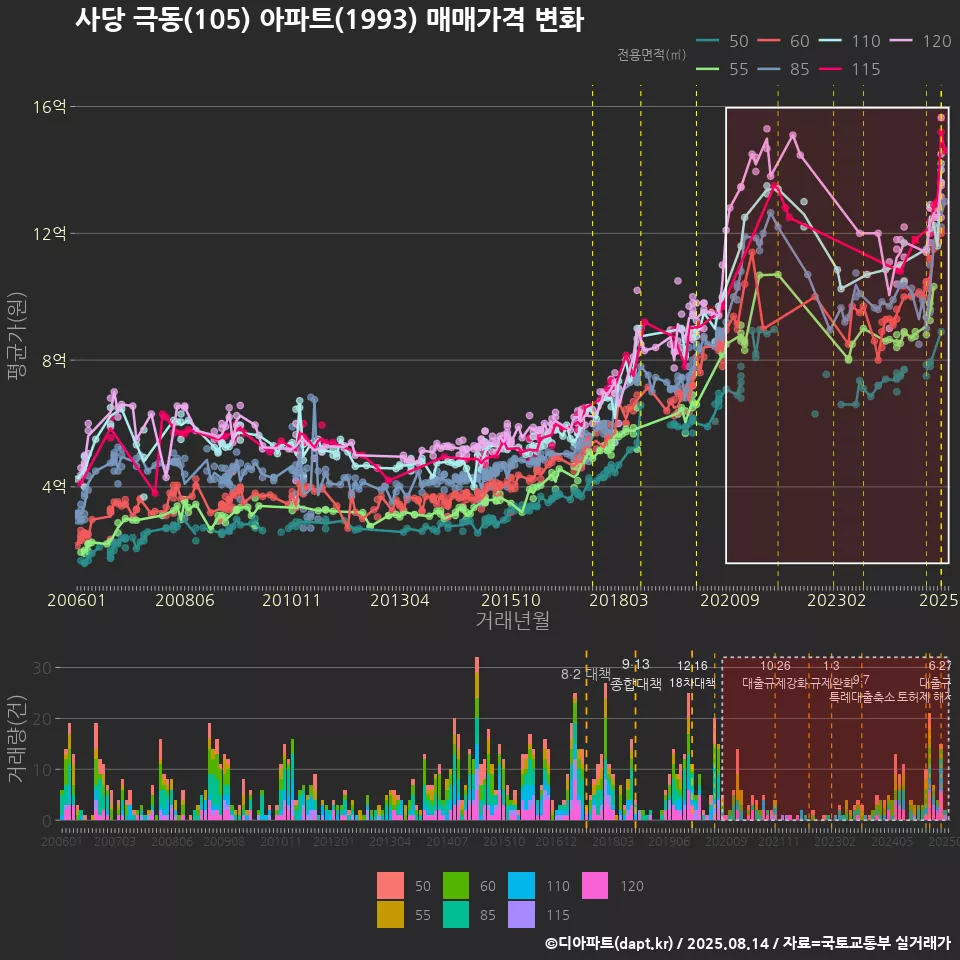
Task: Click the pink 120 volume legend swatch
Action: click(x=594, y=886)
